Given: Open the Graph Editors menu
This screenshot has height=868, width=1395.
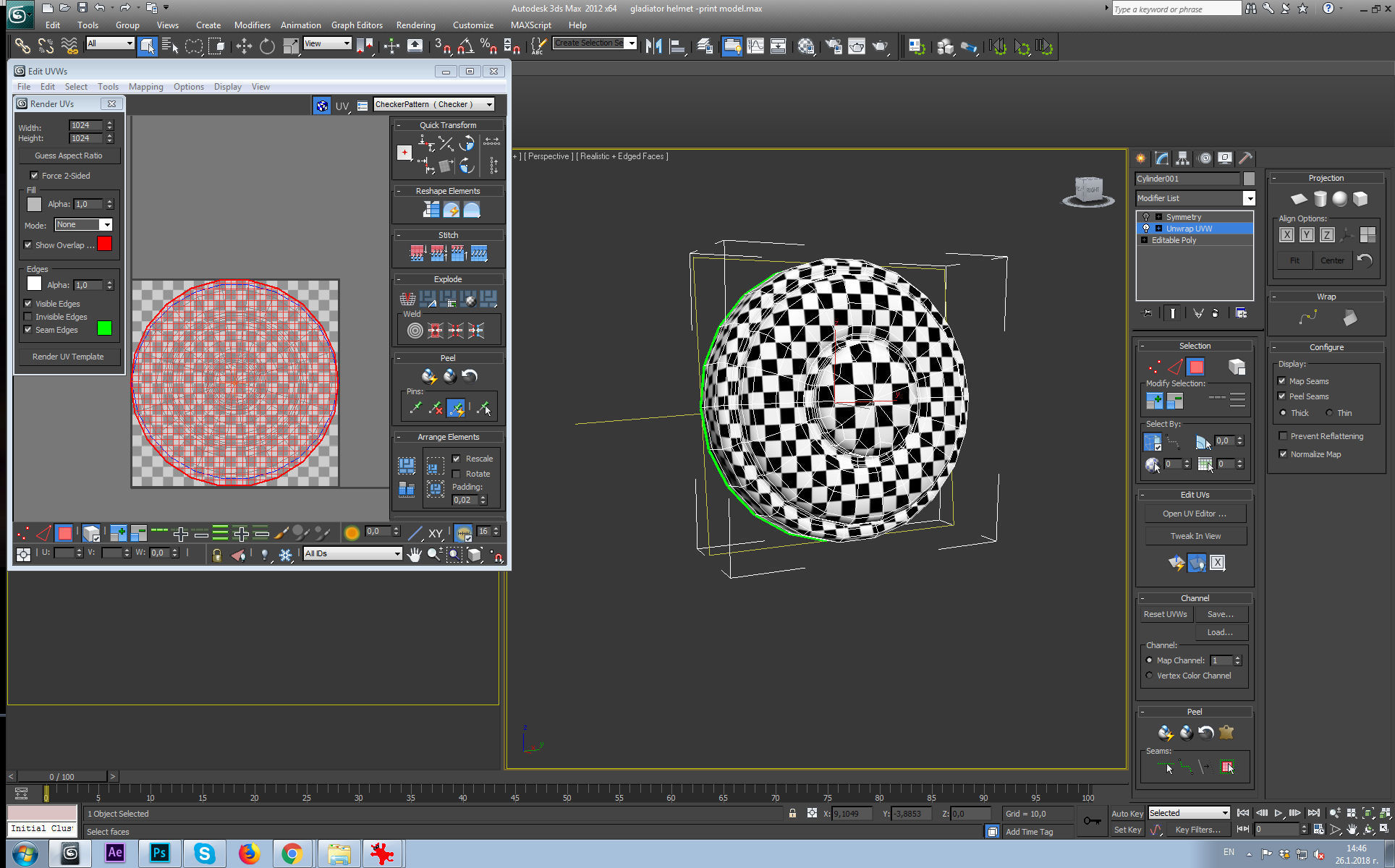Looking at the screenshot, I should click(x=357, y=25).
